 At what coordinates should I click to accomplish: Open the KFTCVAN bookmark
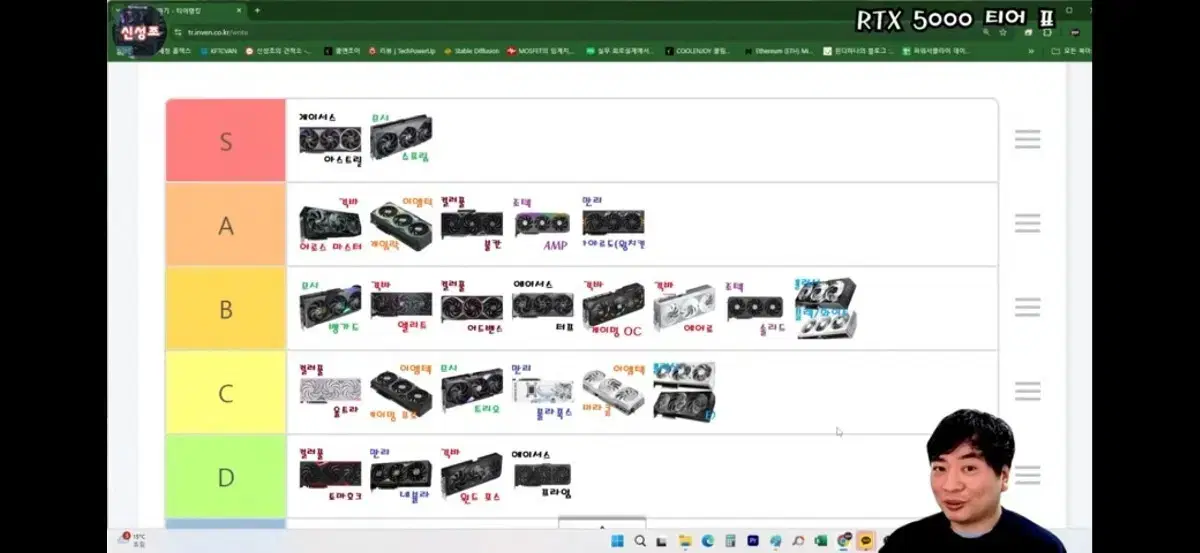tap(217, 51)
